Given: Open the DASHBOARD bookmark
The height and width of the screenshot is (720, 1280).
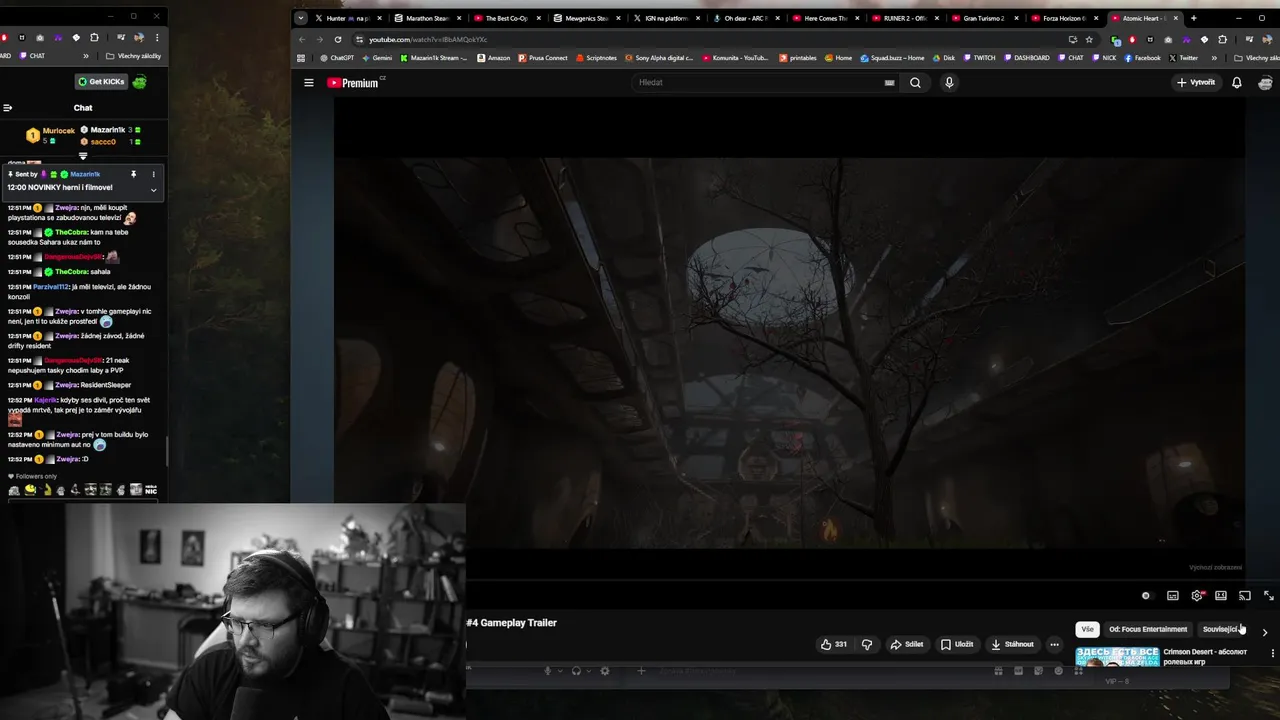Looking at the screenshot, I should pos(1027,58).
